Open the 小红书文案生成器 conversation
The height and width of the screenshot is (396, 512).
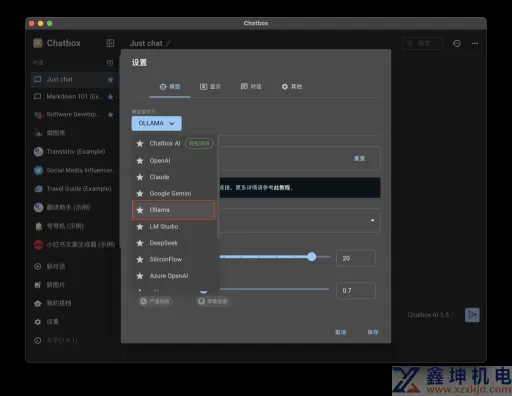pyautogui.click(x=74, y=245)
